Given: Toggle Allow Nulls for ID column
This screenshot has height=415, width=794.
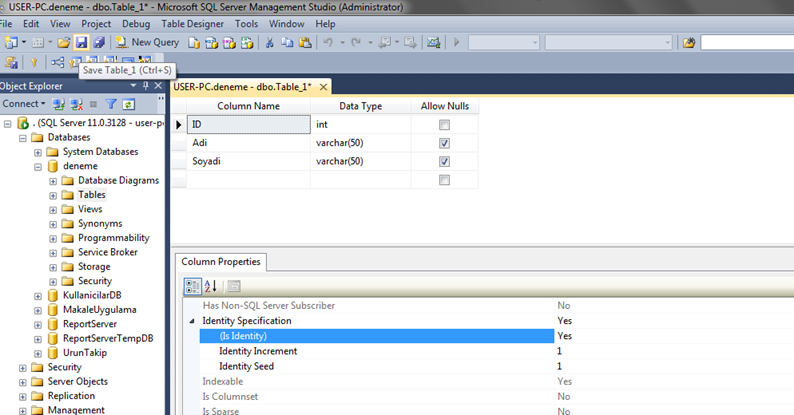Looking at the screenshot, I should click(x=444, y=124).
